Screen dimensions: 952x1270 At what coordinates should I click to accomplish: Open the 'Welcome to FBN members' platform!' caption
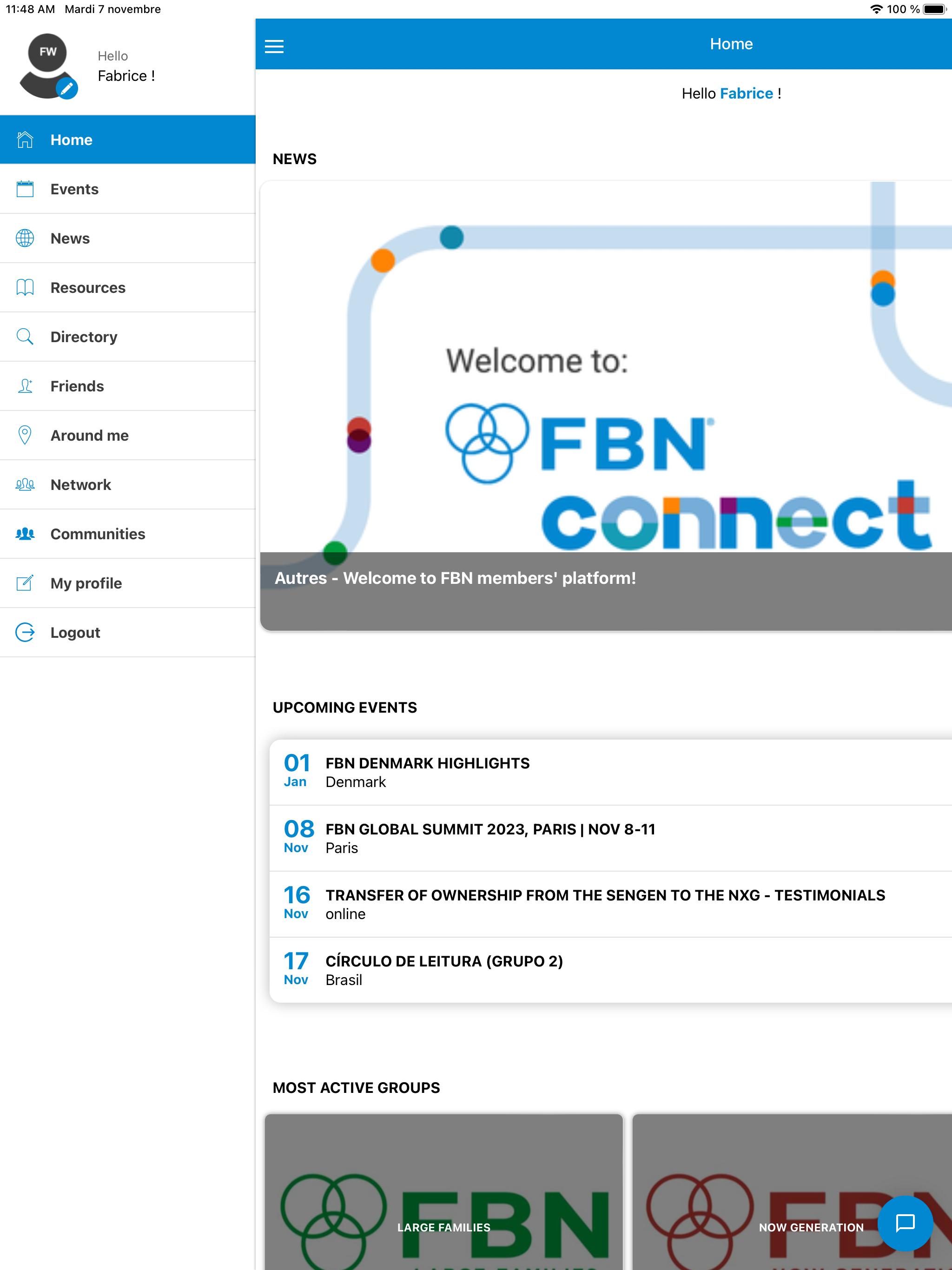(456, 578)
